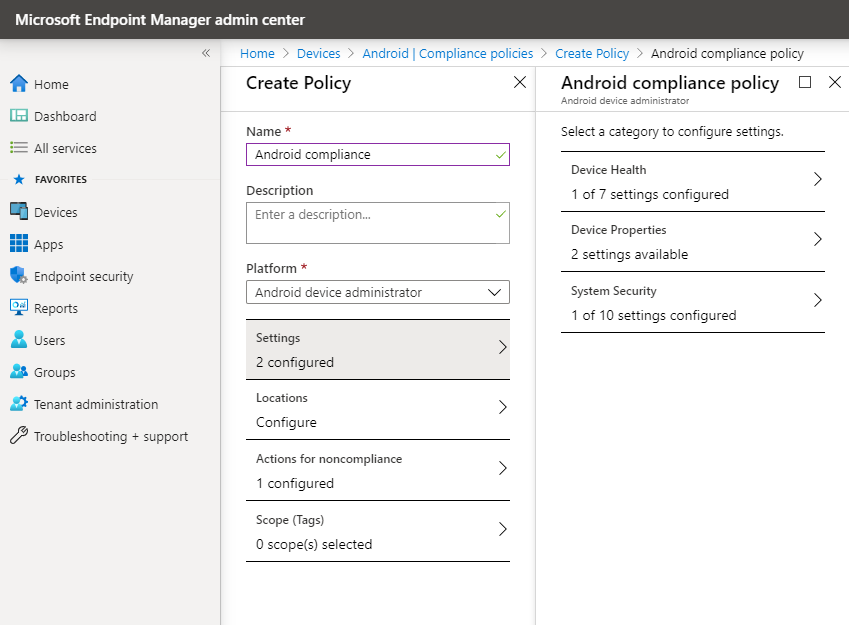Expand the Locations Configure row
Viewport: 849px width, 625px height.
pos(378,409)
